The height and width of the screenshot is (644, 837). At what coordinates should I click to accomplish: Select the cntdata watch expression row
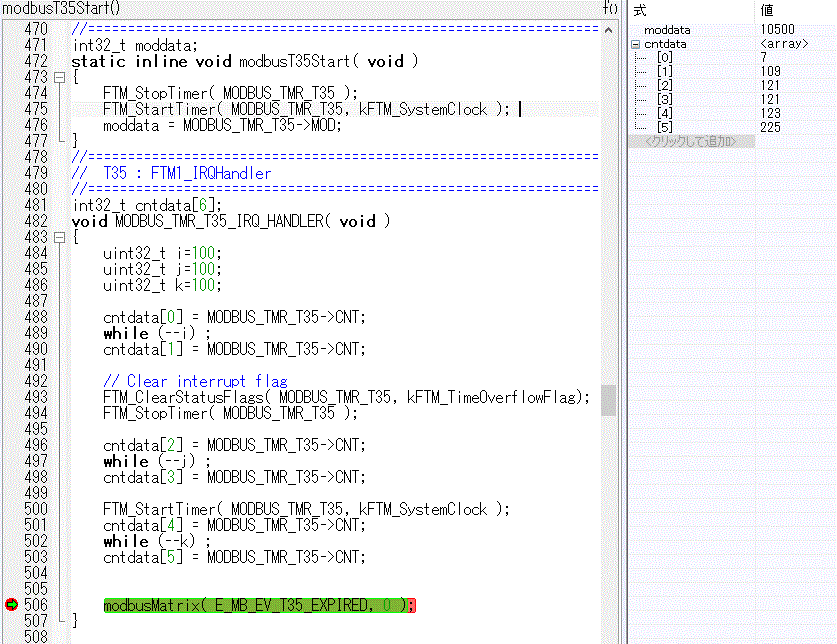(x=665, y=44)
